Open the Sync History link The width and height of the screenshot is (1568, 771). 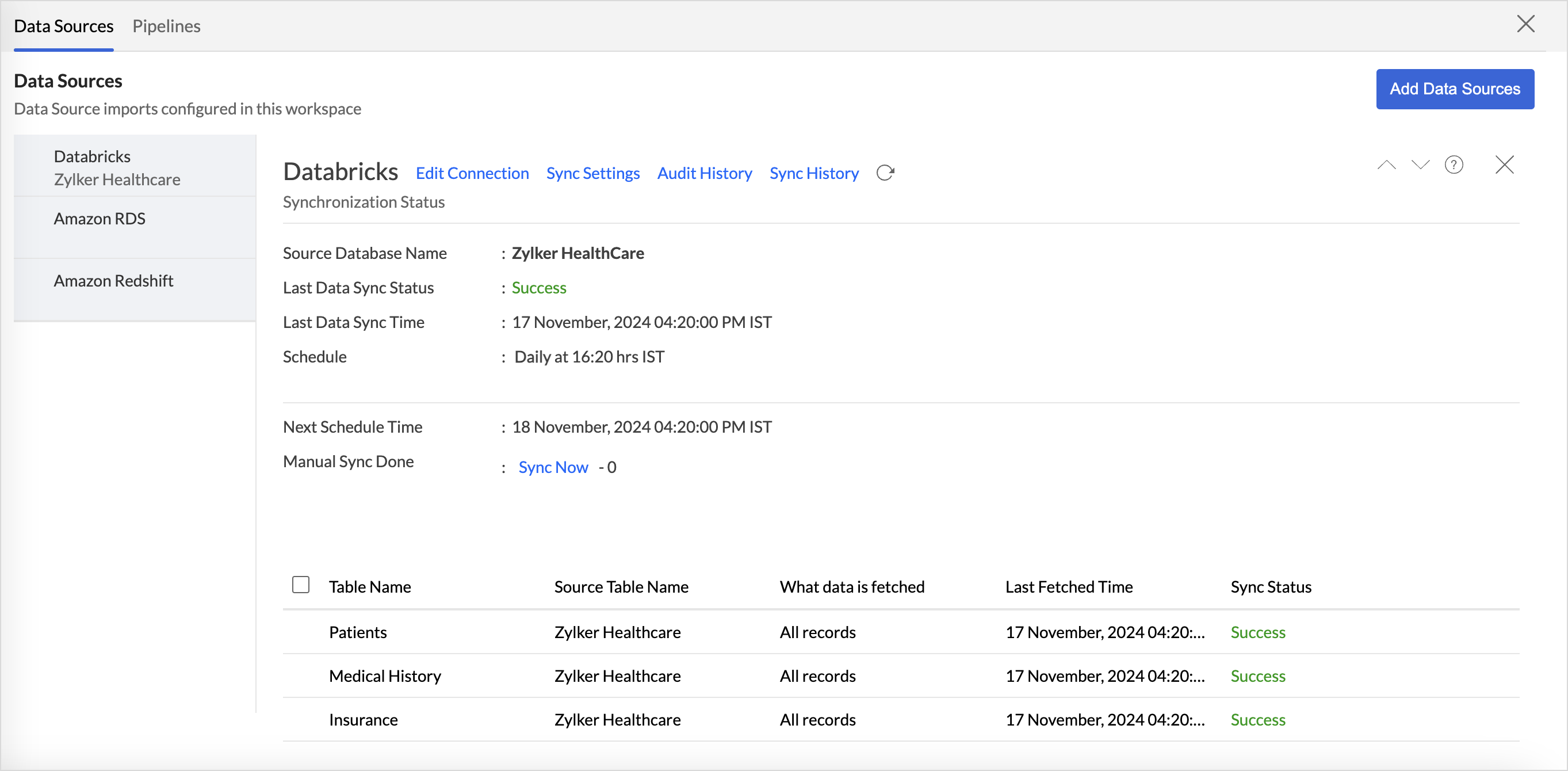click(x=814, y=174)
